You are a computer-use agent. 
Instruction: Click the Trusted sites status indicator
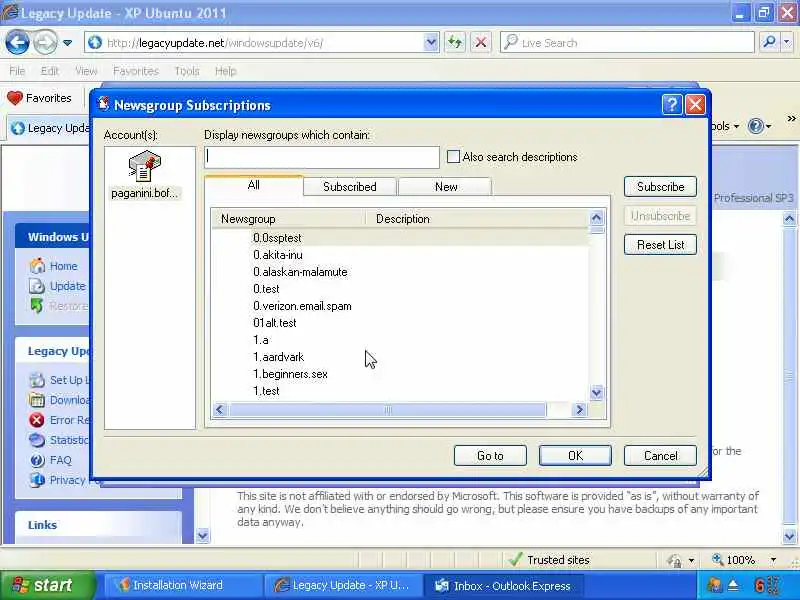click(549, 560)
